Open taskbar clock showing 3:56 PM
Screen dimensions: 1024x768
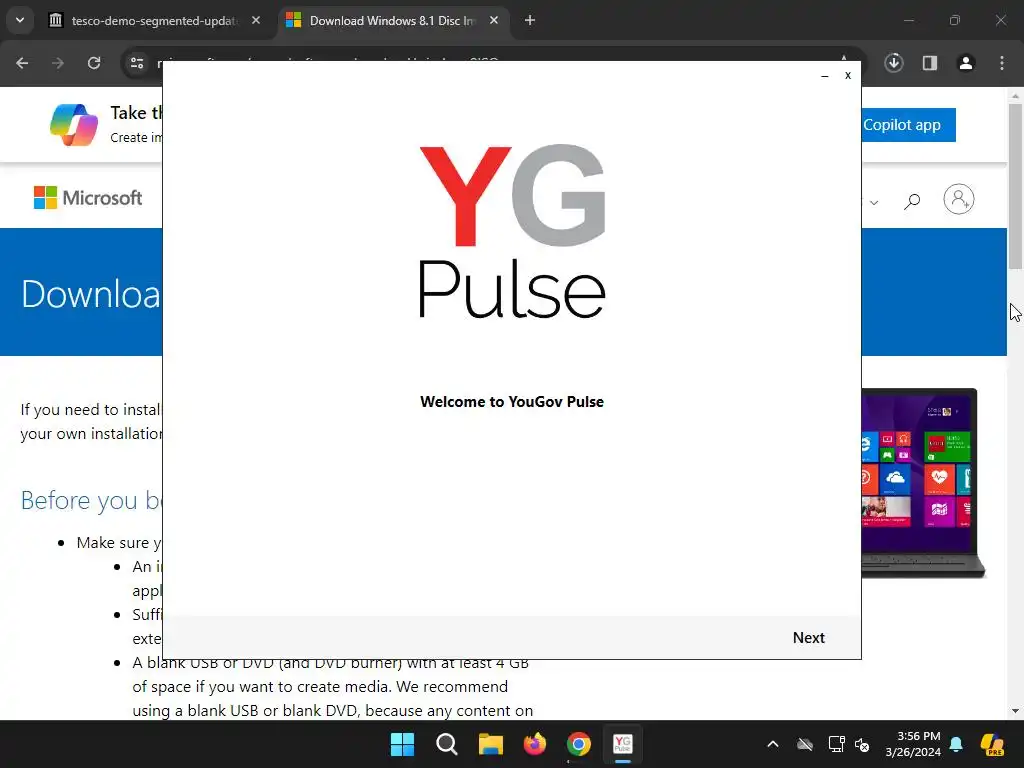point(913,744)
